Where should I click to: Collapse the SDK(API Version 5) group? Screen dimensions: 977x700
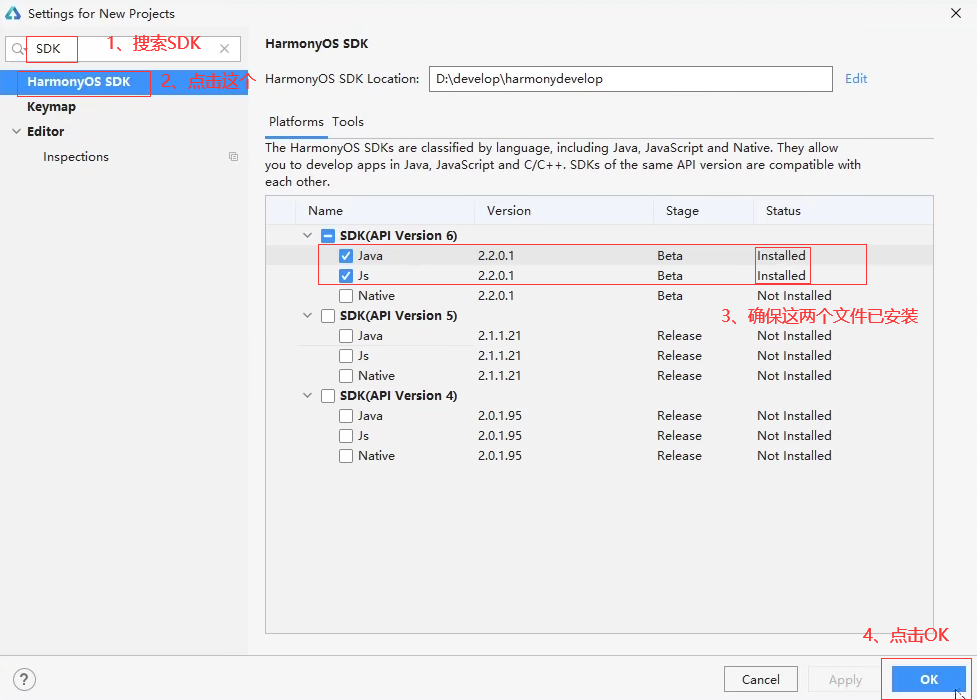pyautogui.click(x=307, y=315)
